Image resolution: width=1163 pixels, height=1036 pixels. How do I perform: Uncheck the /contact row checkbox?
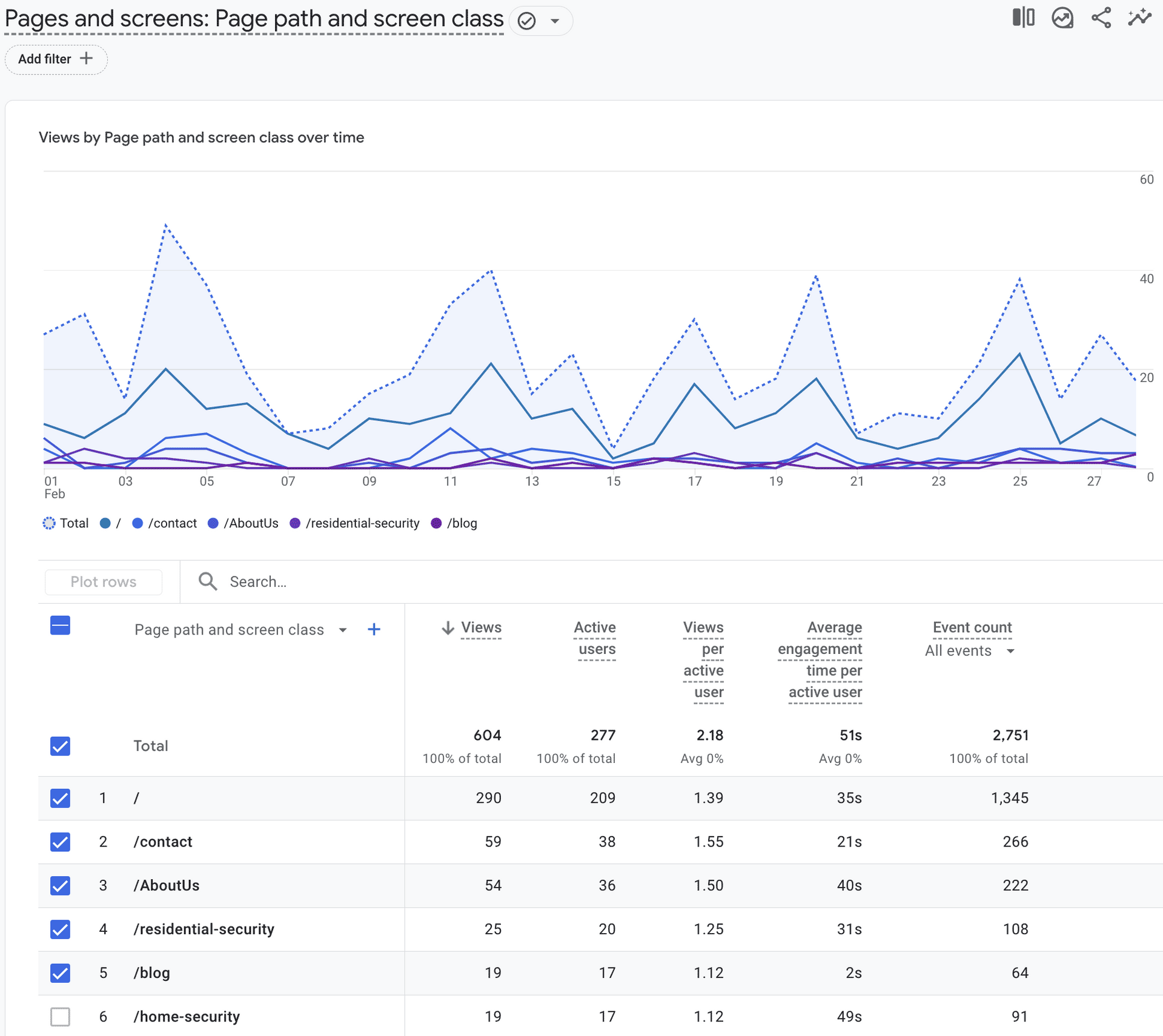[60, 842]
